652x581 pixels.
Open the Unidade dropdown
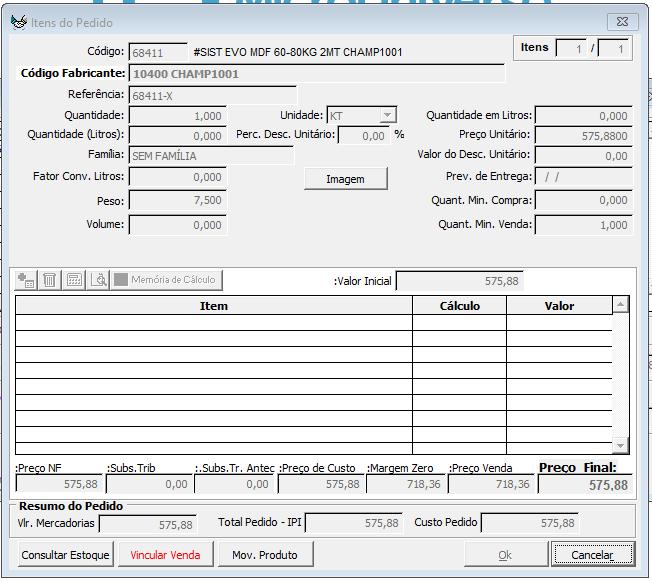pos(388,115)
